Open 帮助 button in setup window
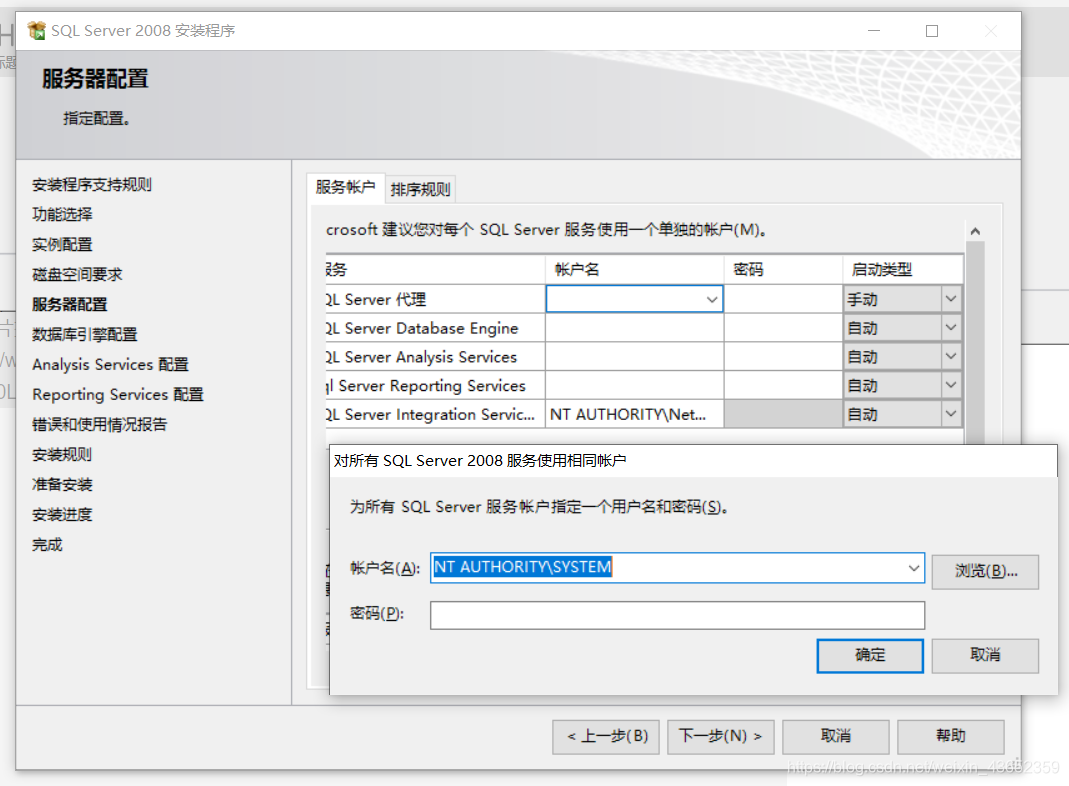Image resolution: width=1069 pixels, height=786 pixels. pos(950,736)
